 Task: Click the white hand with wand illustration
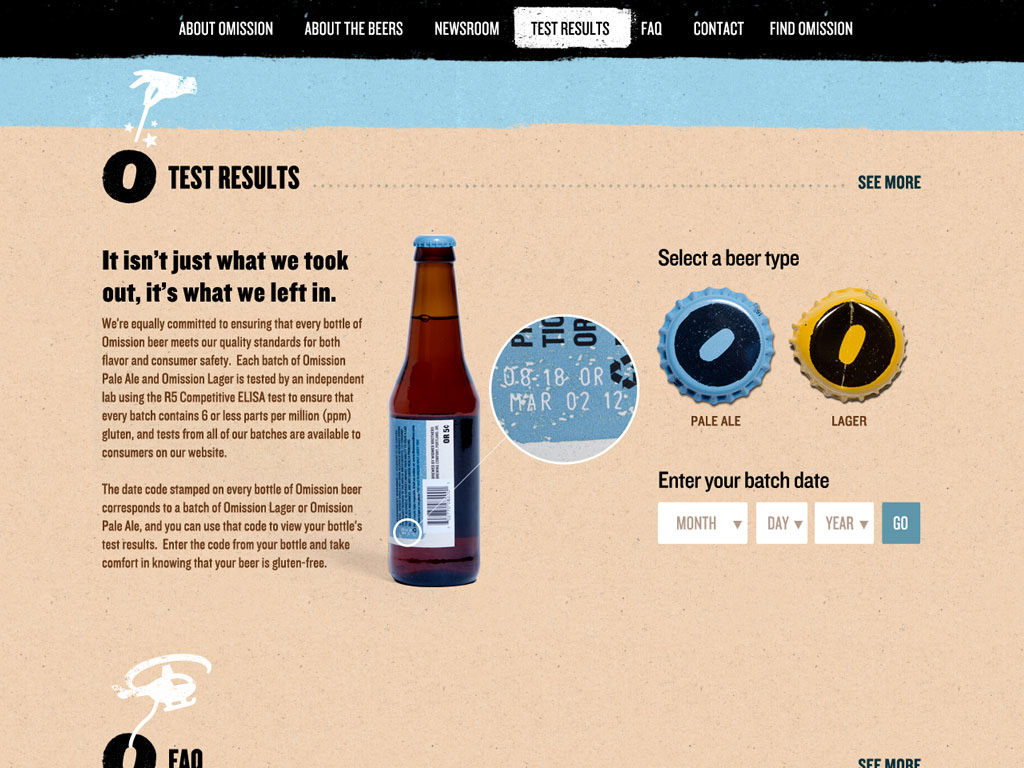pos(159,106)
